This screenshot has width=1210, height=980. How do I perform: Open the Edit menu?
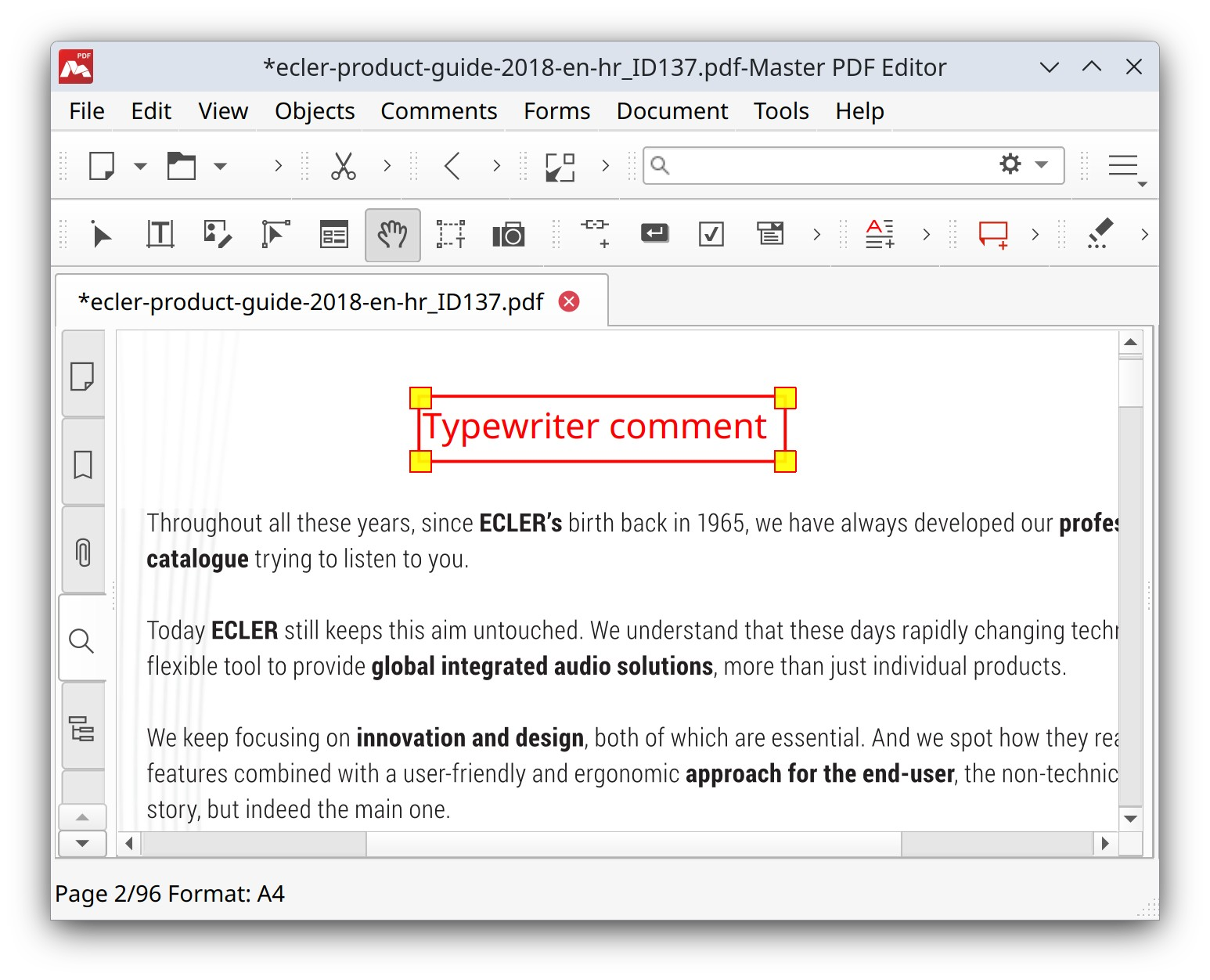click(151, 111)
